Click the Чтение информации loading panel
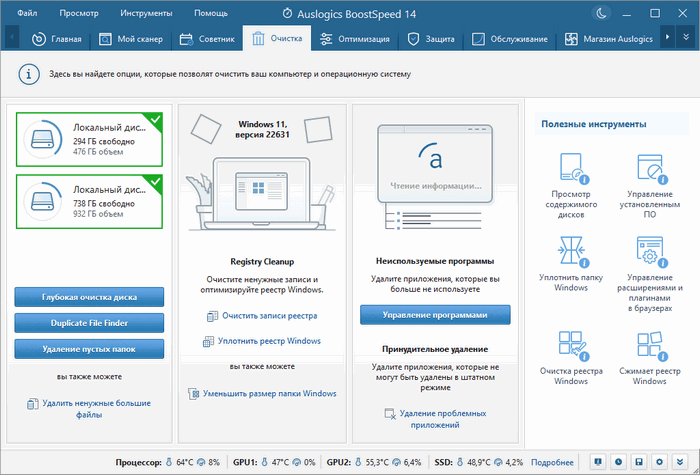This screenshot has height=475, width=700. pos(435,164)
